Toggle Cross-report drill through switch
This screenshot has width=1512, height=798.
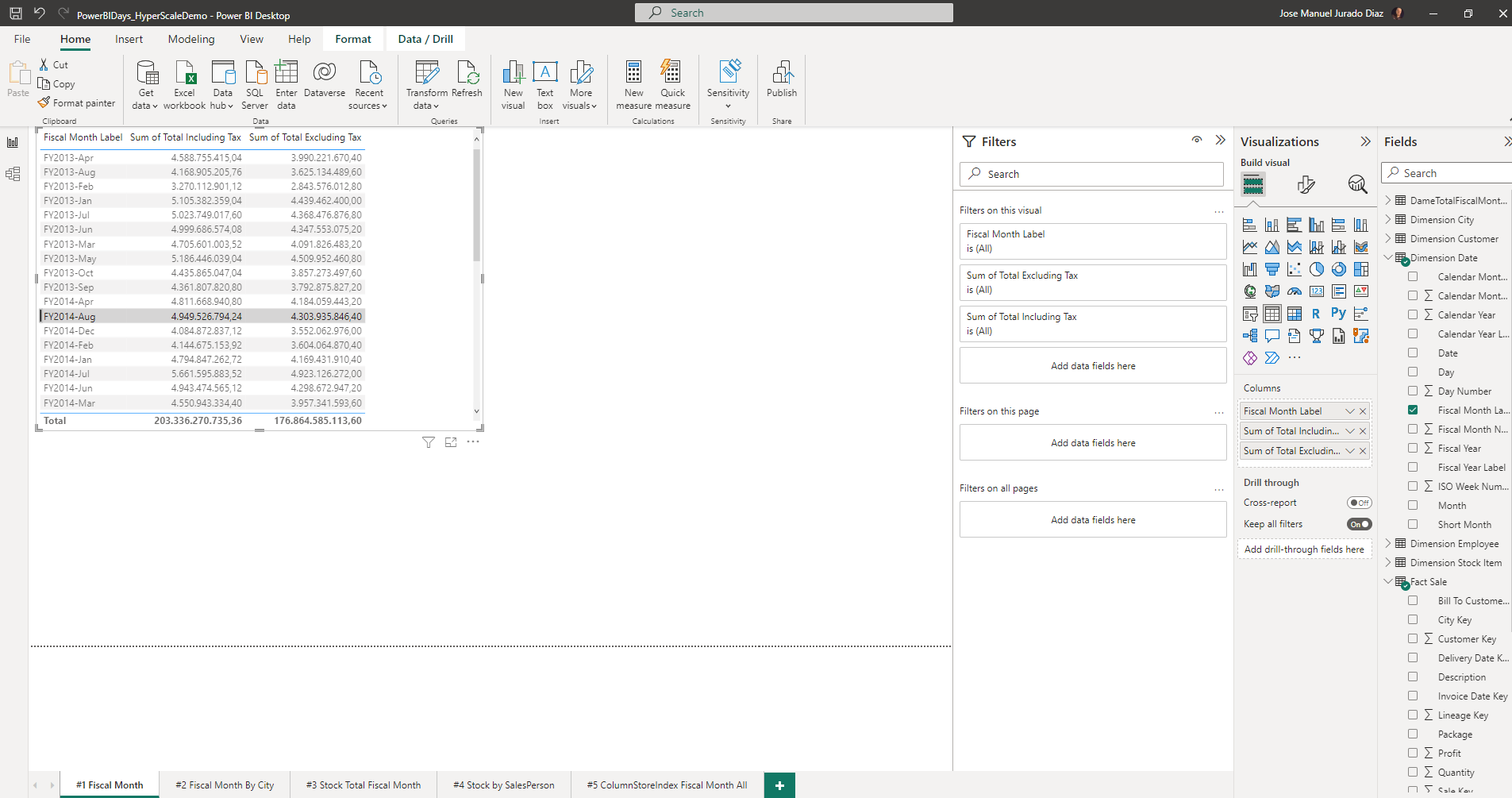(1359, 503)
